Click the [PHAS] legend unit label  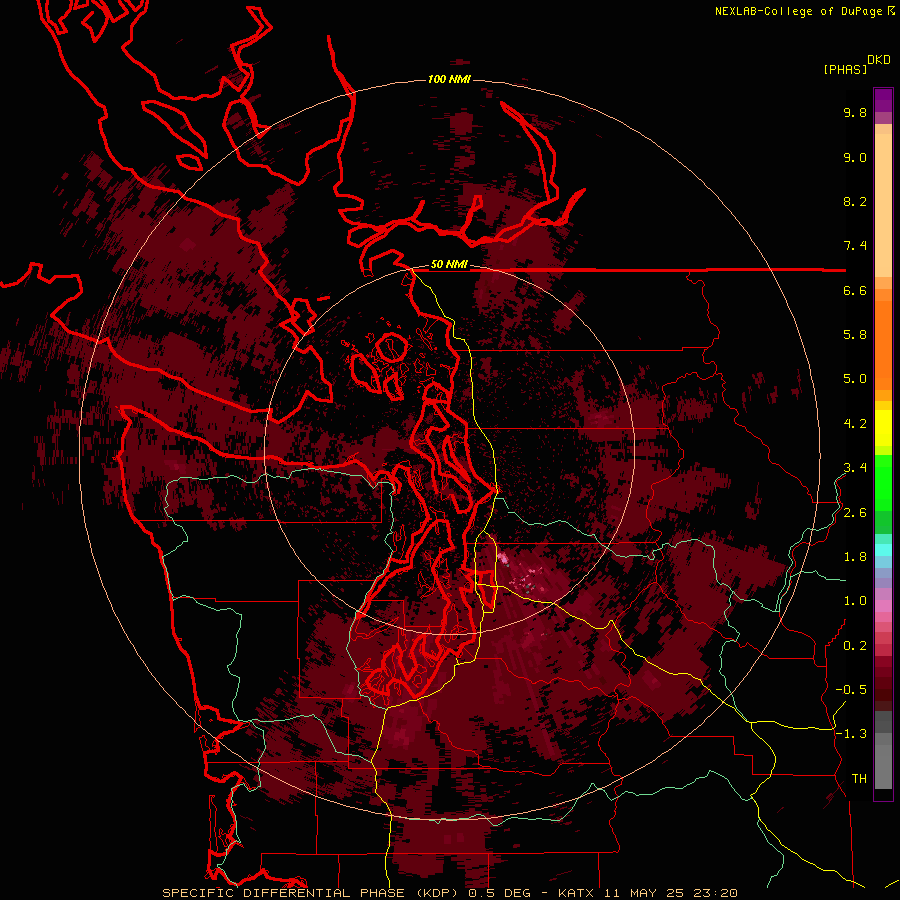845,69
